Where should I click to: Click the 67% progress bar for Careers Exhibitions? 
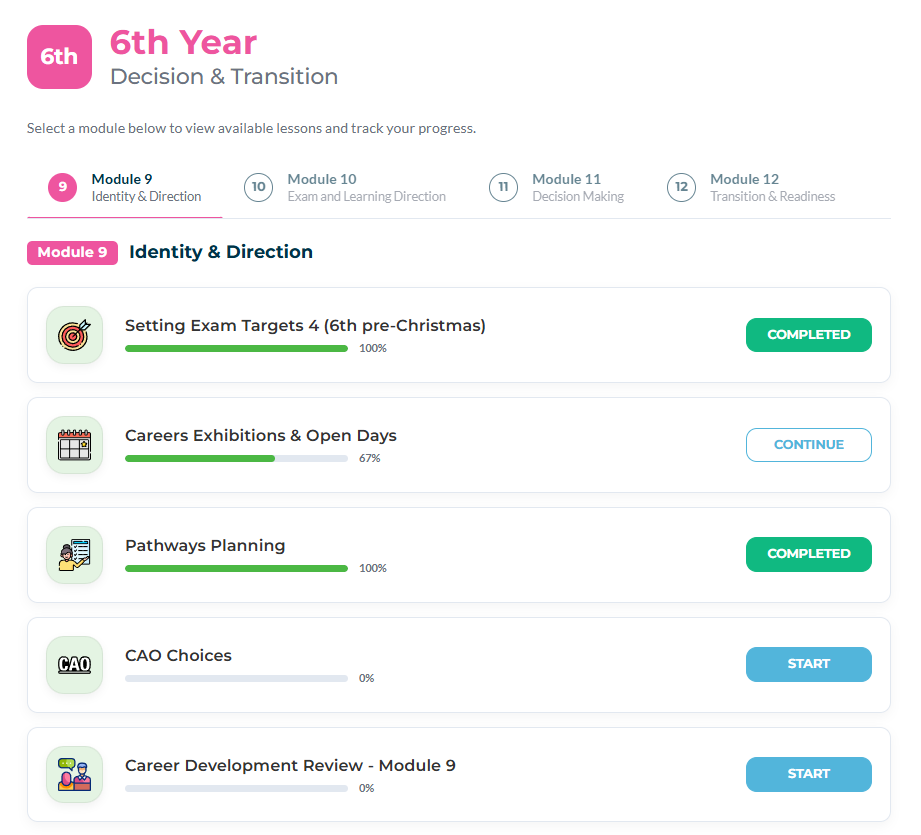(236, 459)
